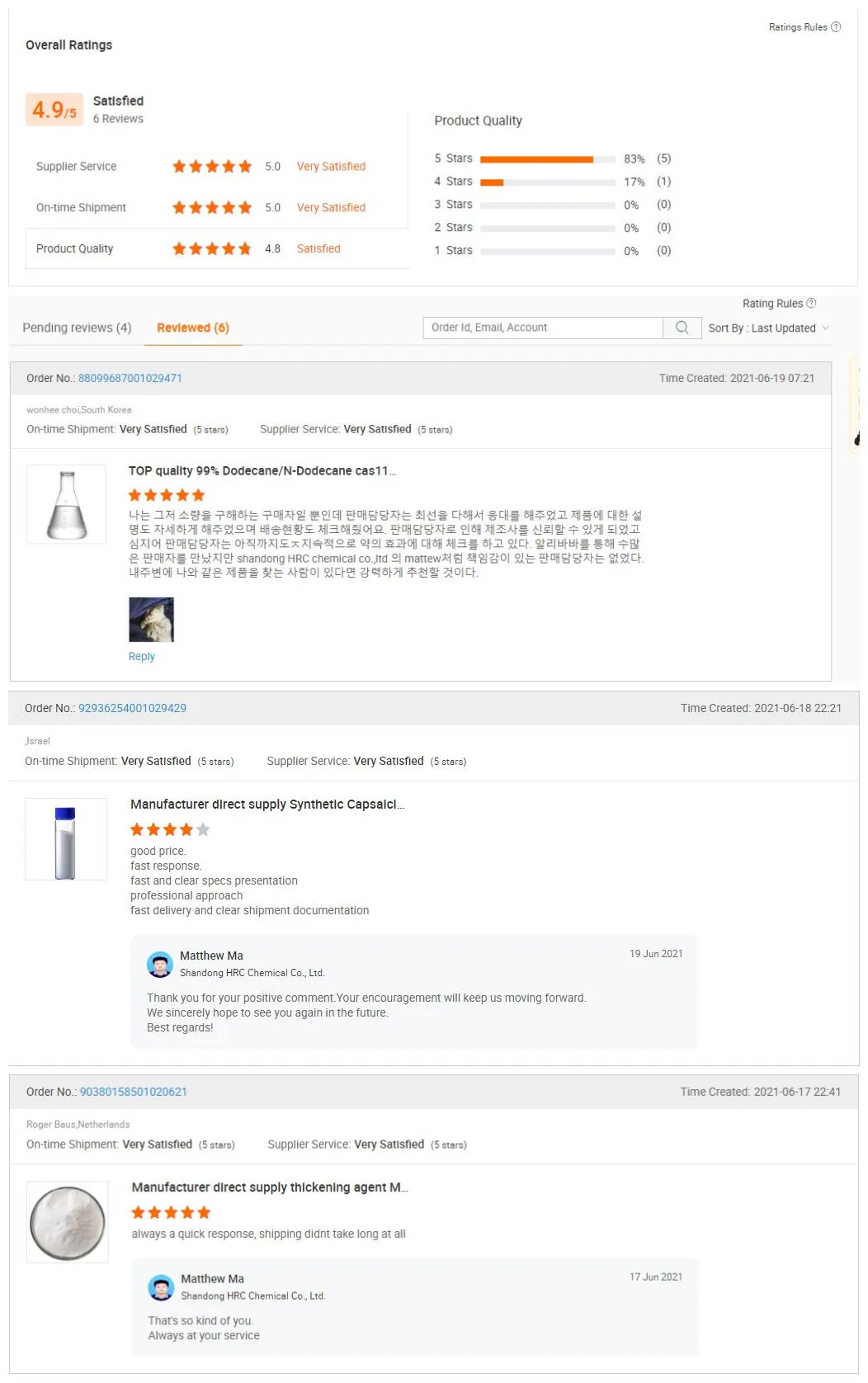Open order number 88099687001029471
Image resolution: width=868 pixels, height=1383 pixels.
(130, 378)
